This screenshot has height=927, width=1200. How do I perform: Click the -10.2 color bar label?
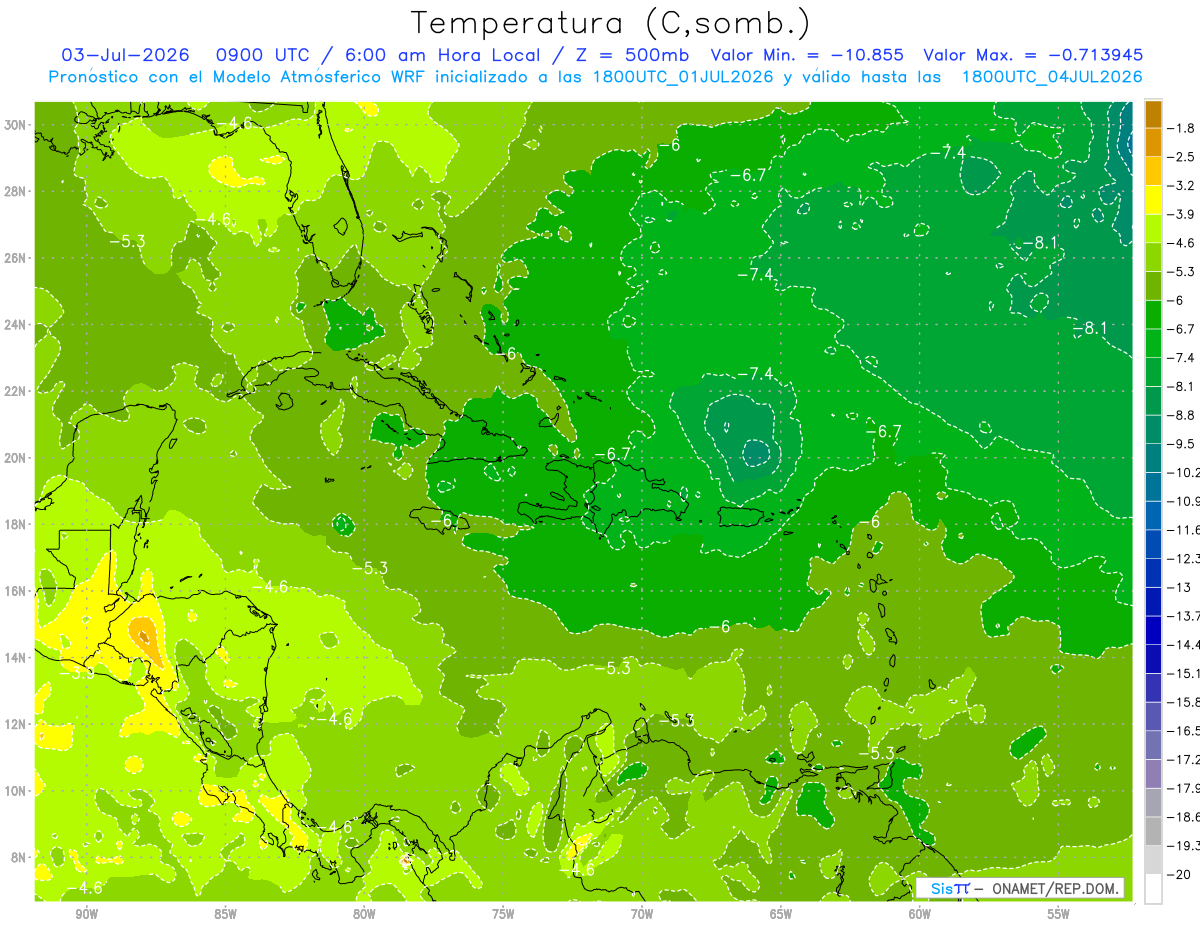[x=1184, y=473]
